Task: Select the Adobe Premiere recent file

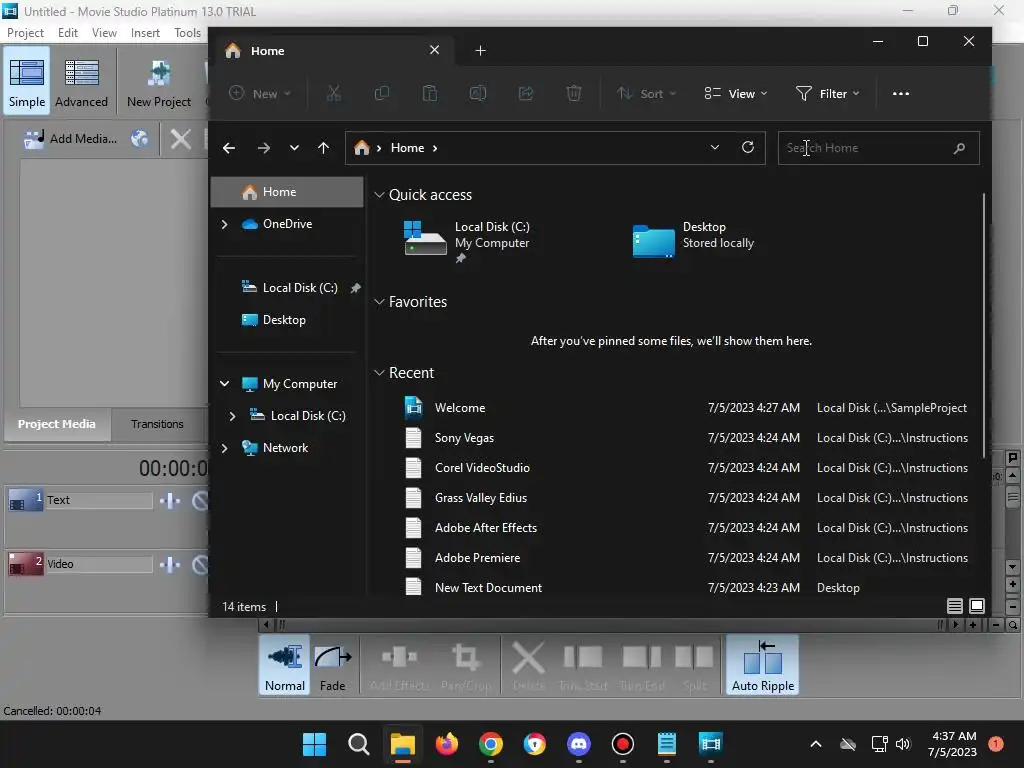Action: point(686,558)
